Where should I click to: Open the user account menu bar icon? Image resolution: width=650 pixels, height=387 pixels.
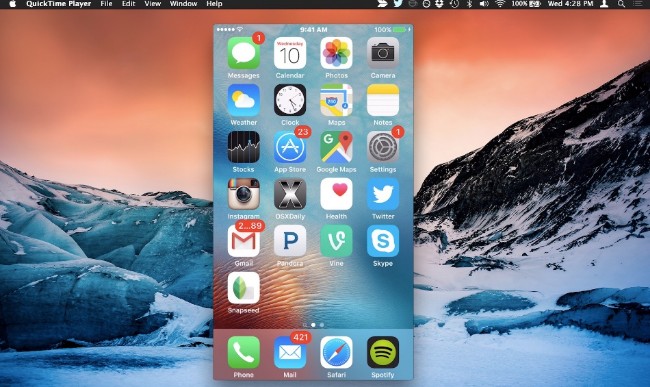tap(604, 4)
